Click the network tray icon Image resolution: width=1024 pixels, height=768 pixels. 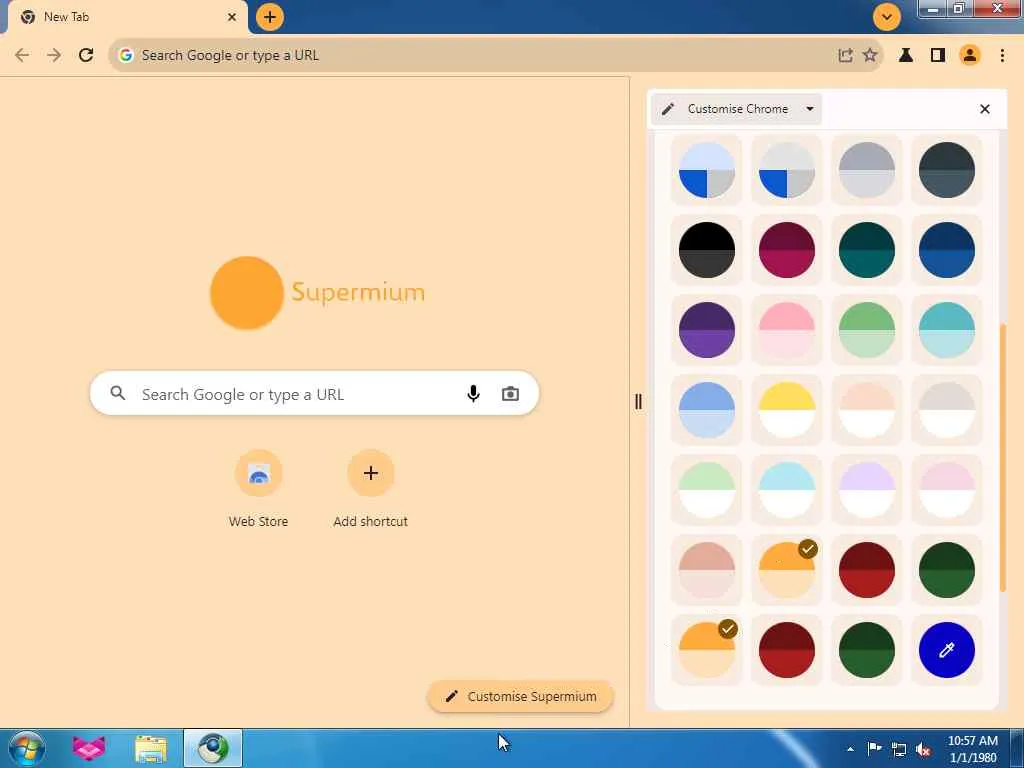899,750
